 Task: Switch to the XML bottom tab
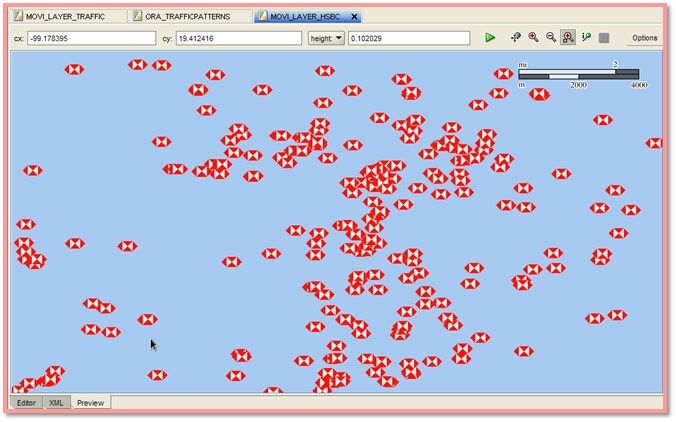tap(56, 403)
